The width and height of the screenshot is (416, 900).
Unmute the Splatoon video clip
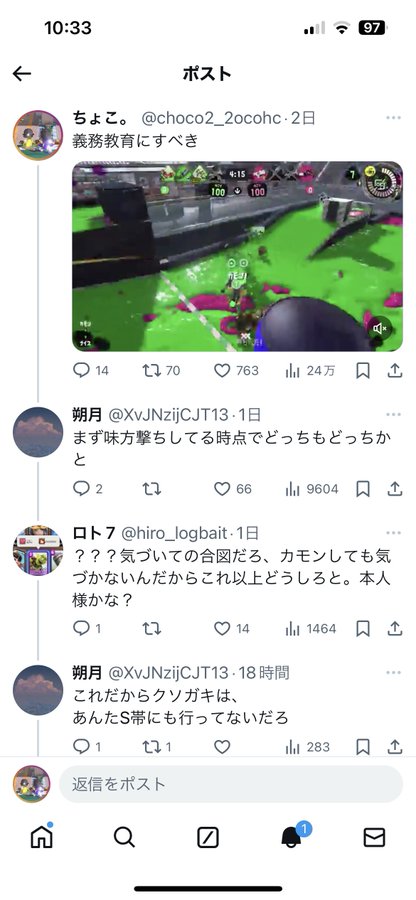[379, 328]
